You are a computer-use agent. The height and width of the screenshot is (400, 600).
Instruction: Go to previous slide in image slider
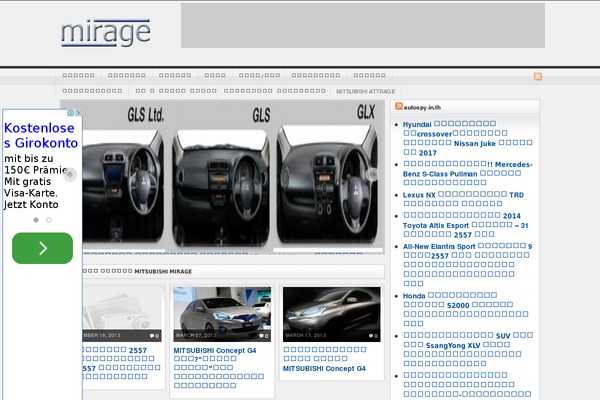70,175
